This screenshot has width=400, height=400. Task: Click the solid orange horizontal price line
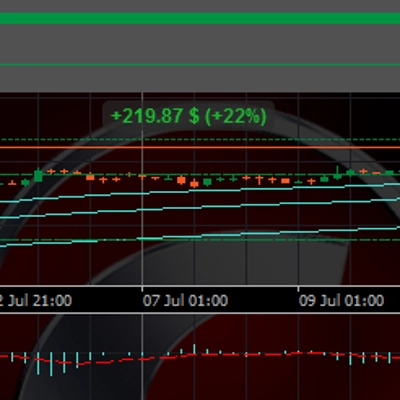pos(200,147)
